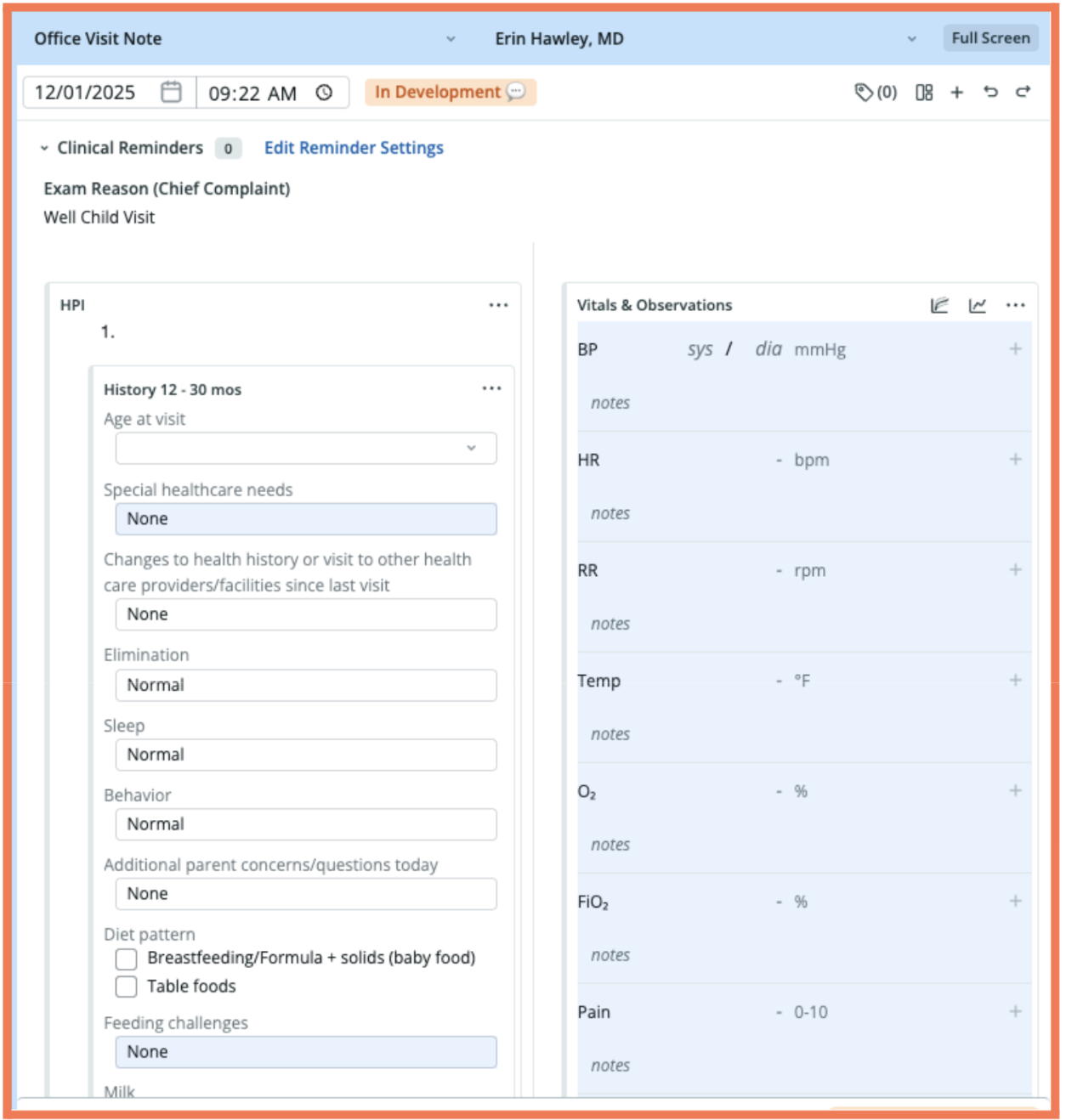This screenshot has height=1120, width=1066.
Task: Open the HPI section more options menu
Action: 498,305
